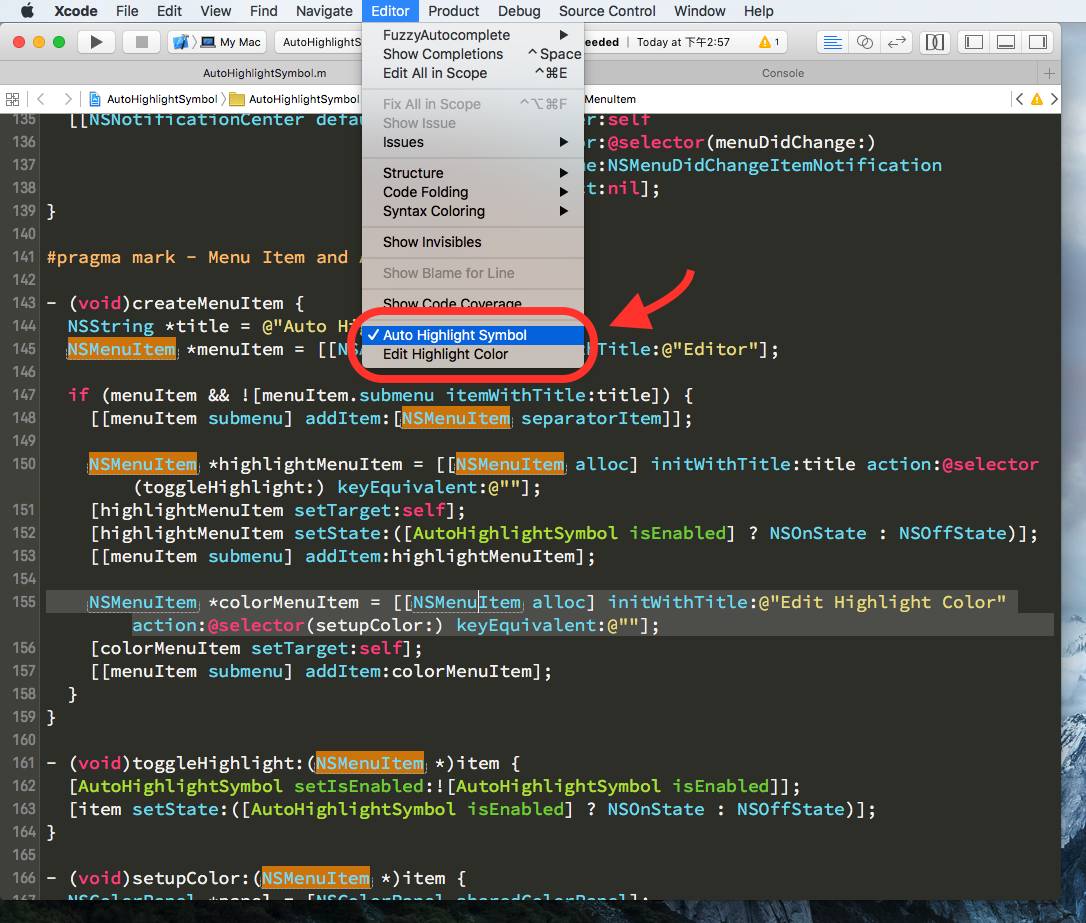The width and height of the screenshot is (1086, 923).
Task: Open the related items grid menu
Action: coord(13,99)
